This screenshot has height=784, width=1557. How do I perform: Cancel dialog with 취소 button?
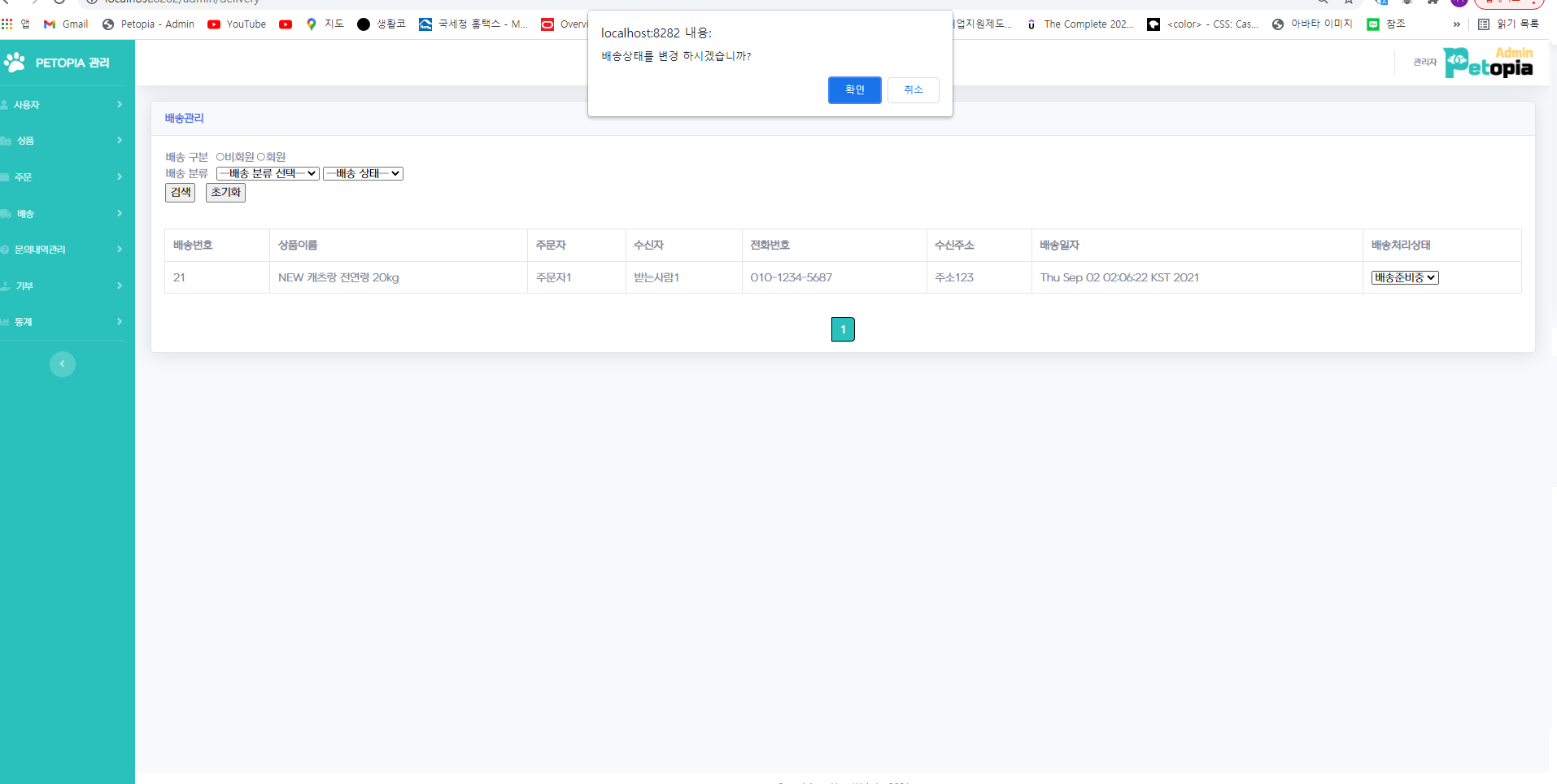pos(913,90)
